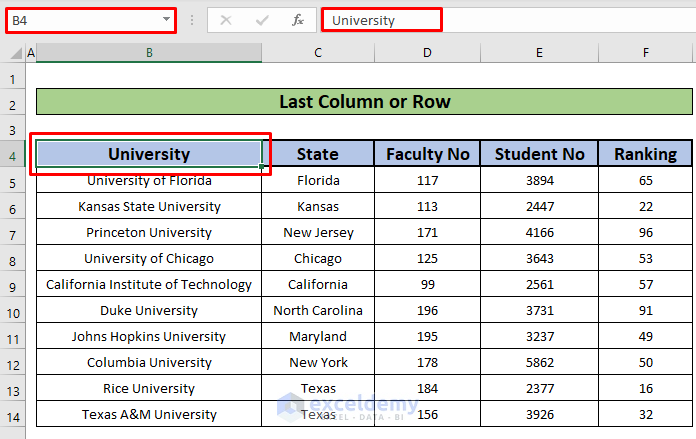Select the North Carolina cell
This screenshot has height=439, width=696.
point(318,311)
